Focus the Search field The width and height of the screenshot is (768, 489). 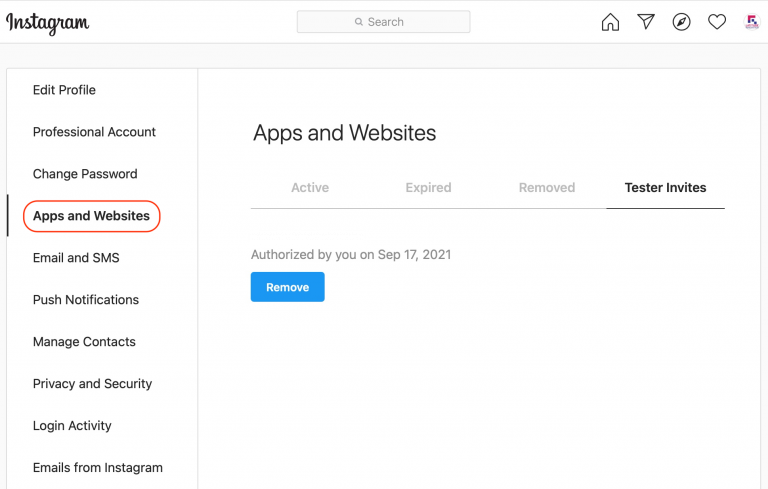(384, 22)
